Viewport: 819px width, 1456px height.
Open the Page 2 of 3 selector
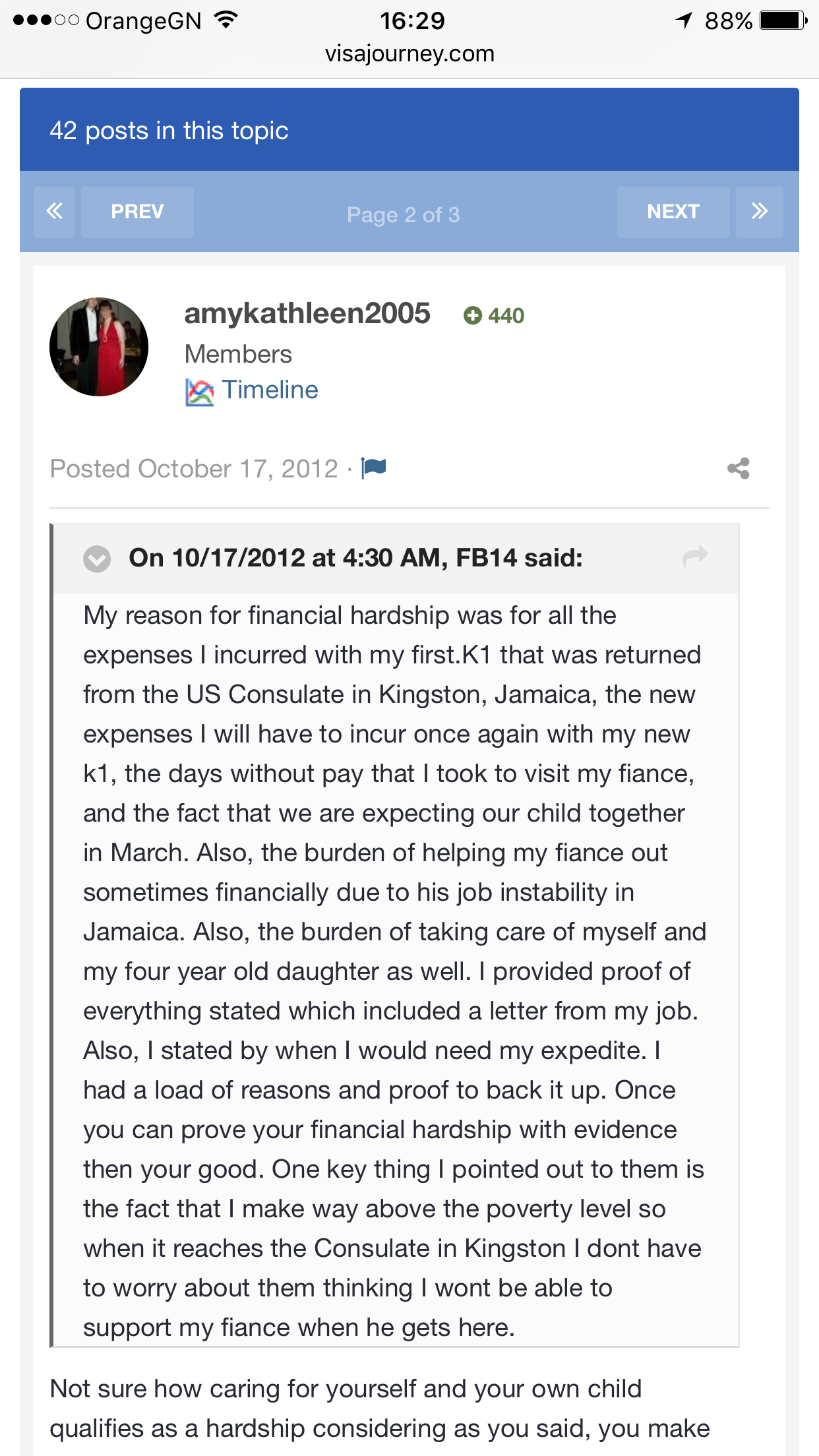[x=403, y=214]
